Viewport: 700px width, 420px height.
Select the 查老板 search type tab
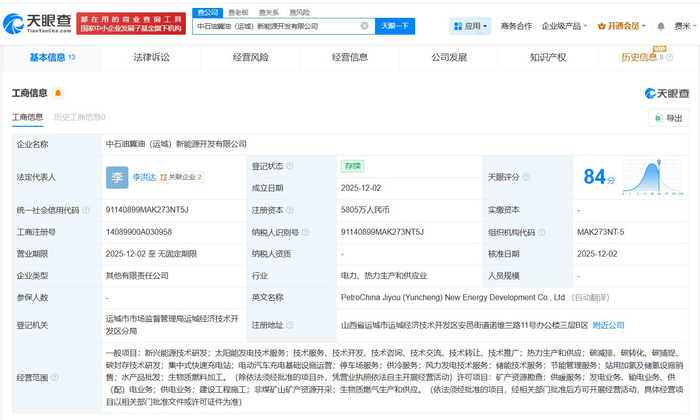(238, 12)
